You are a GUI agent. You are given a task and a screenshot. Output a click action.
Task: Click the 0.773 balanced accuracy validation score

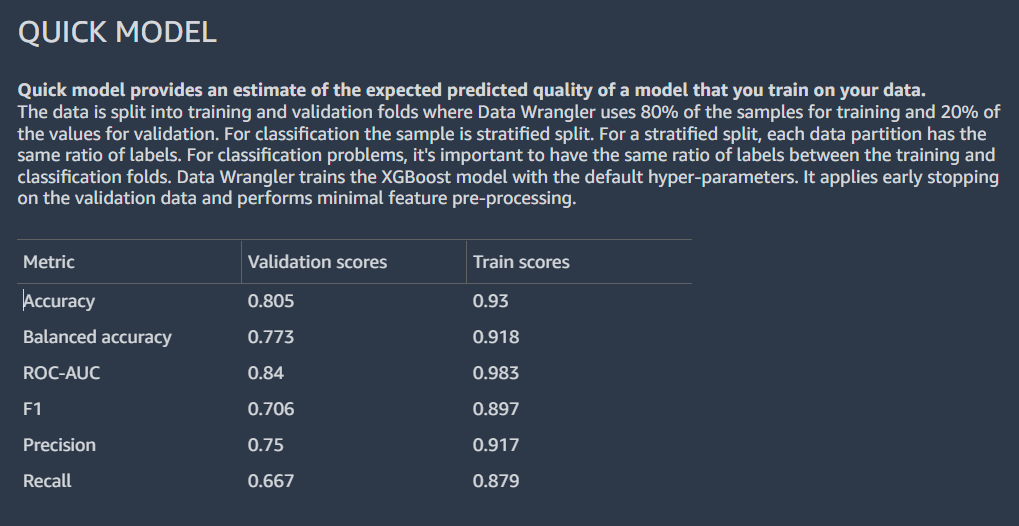point(271,337)
